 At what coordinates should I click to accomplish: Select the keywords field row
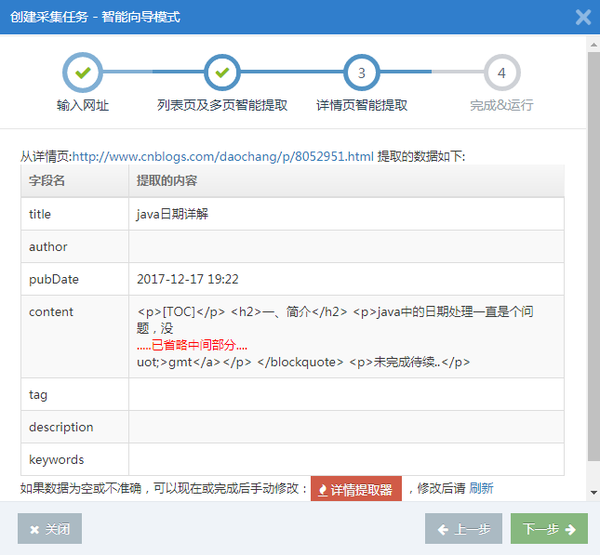[292, 459]
